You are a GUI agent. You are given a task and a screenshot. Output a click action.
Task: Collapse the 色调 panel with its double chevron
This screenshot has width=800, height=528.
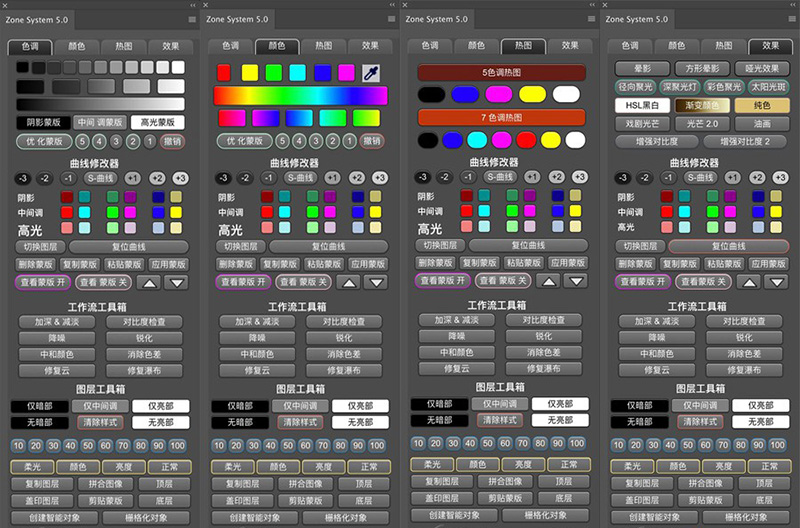coord(193,5)
